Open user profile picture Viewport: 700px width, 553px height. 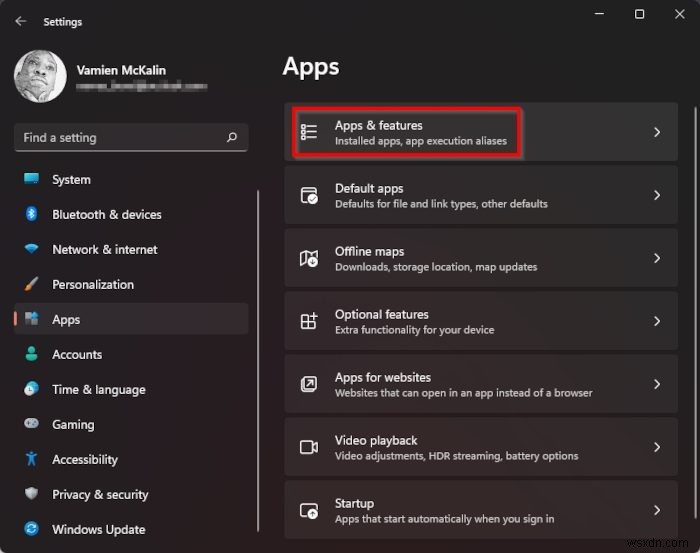(x=40, y=76)
